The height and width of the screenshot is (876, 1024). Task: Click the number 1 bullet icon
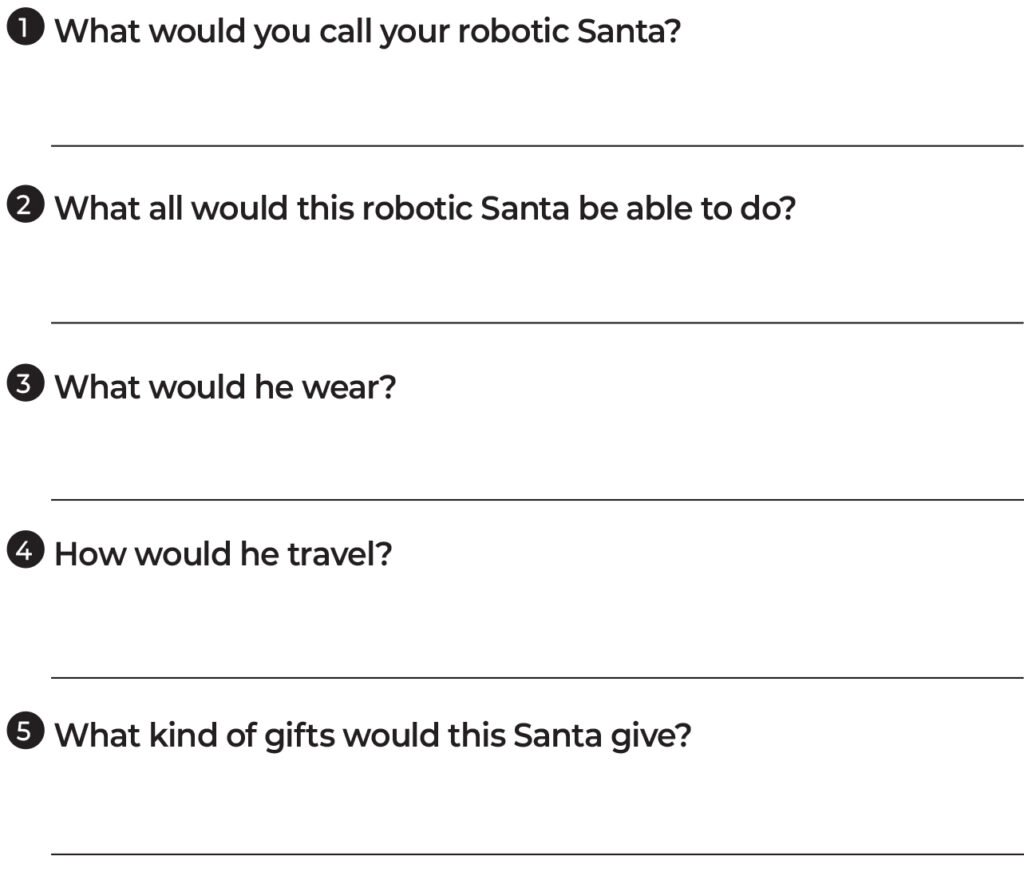point(24,29)
